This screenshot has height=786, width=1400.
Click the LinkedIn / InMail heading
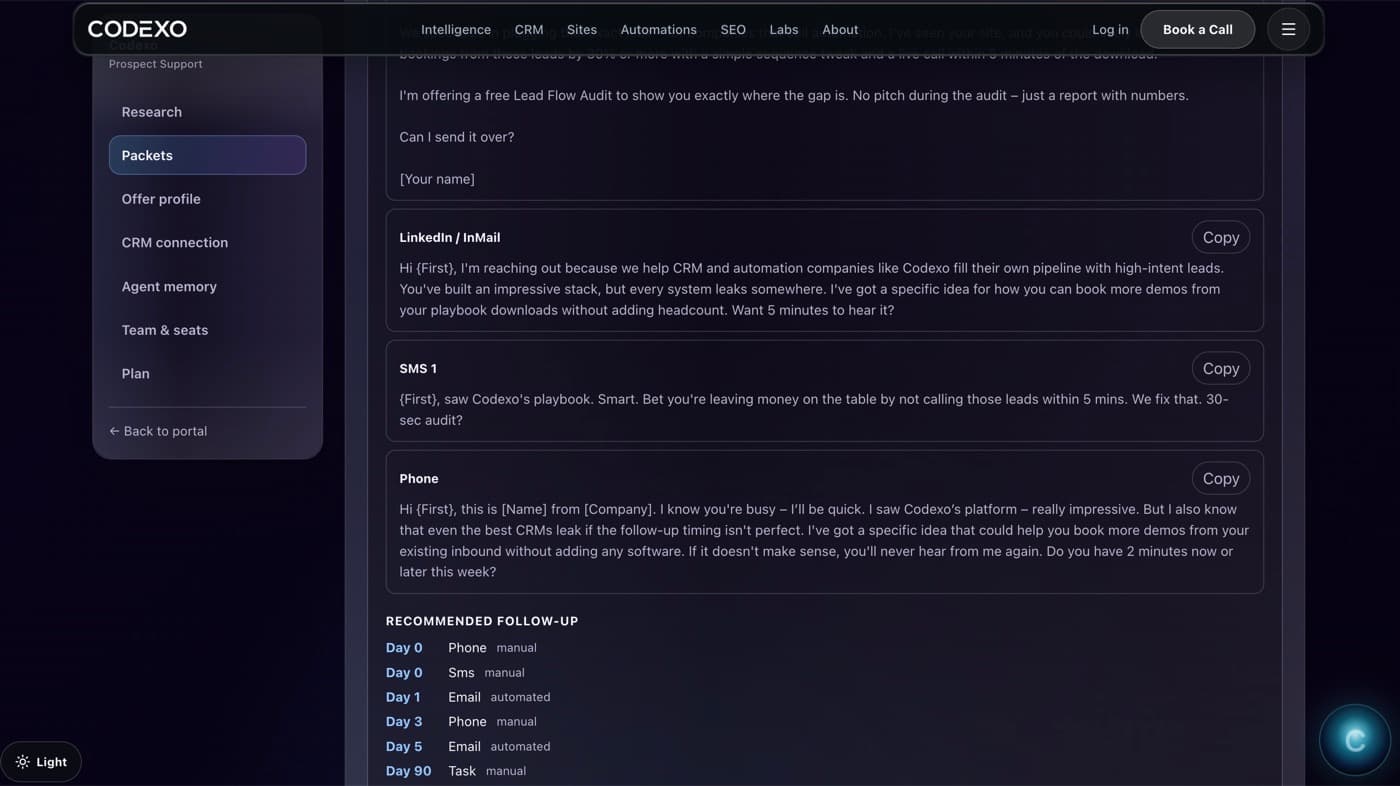click(449, 237)
